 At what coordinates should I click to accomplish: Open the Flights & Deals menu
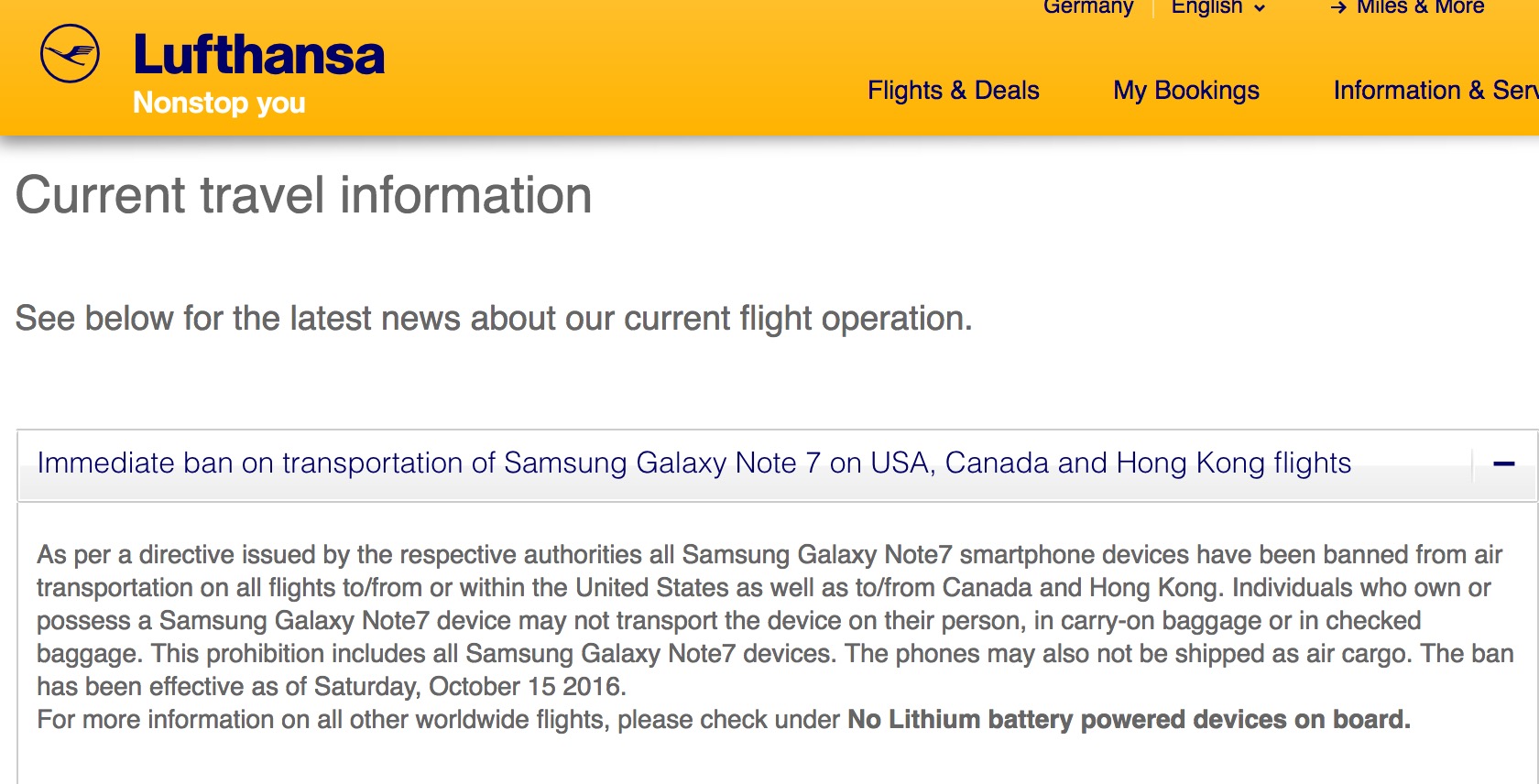click(x=954, y=90)
